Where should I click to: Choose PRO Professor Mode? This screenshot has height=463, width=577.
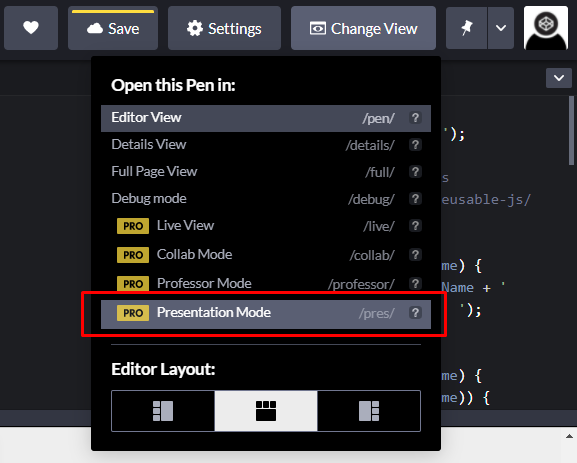coord(266,284)
